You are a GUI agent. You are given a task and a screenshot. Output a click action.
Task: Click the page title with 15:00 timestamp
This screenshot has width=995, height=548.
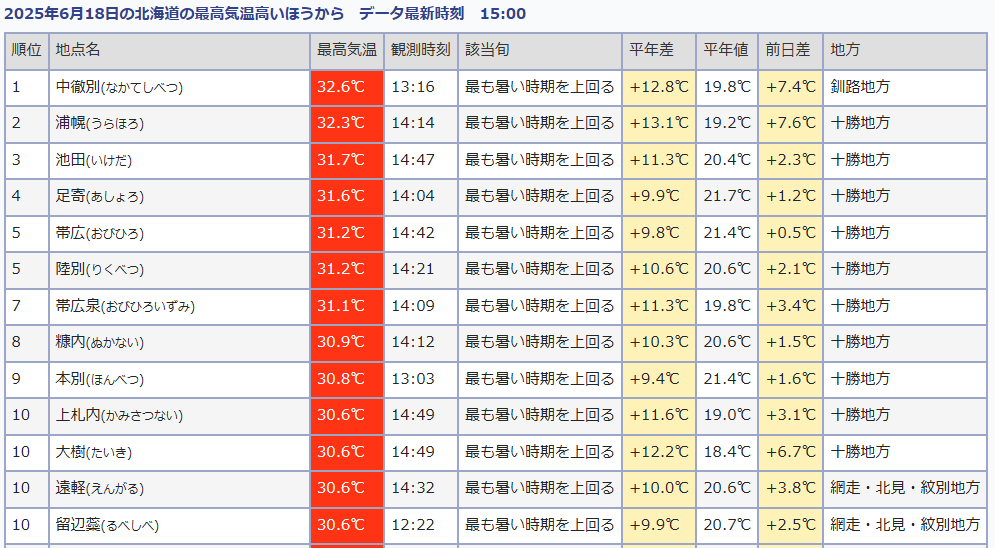point(265,13)
